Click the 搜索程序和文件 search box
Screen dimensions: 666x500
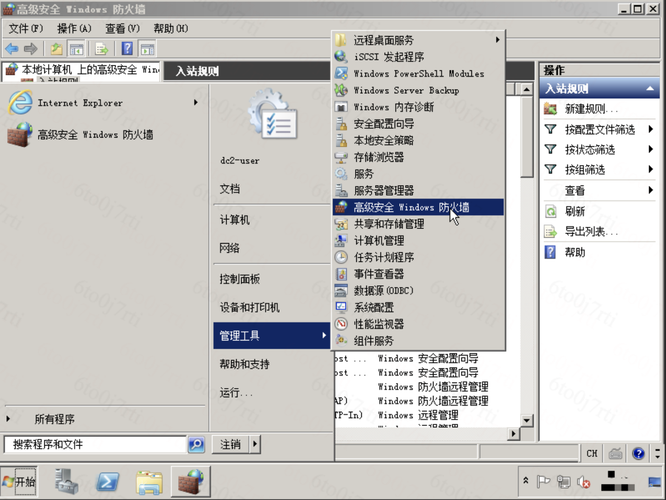95,444
